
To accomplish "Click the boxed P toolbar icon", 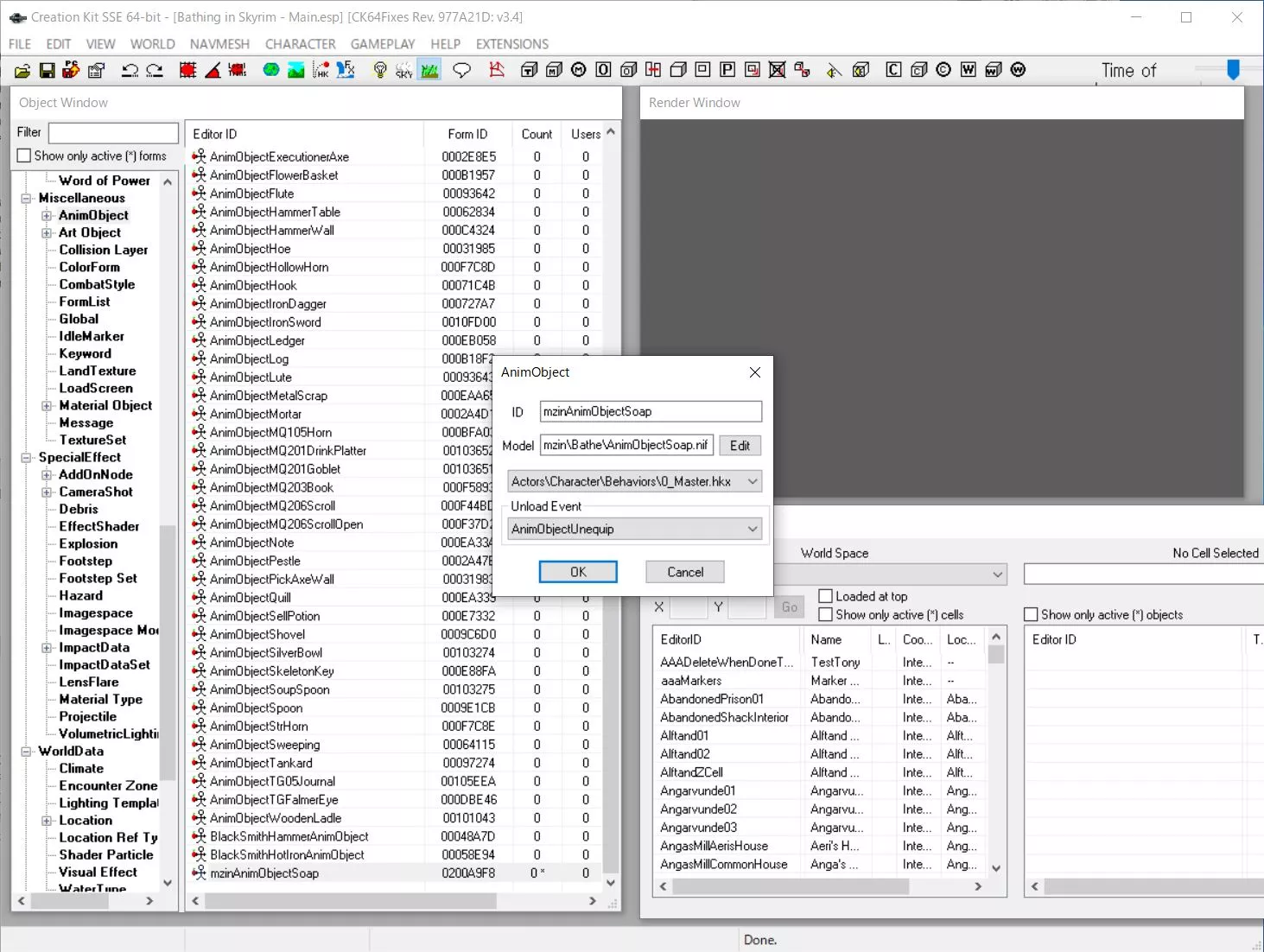I will pos(727,70).
